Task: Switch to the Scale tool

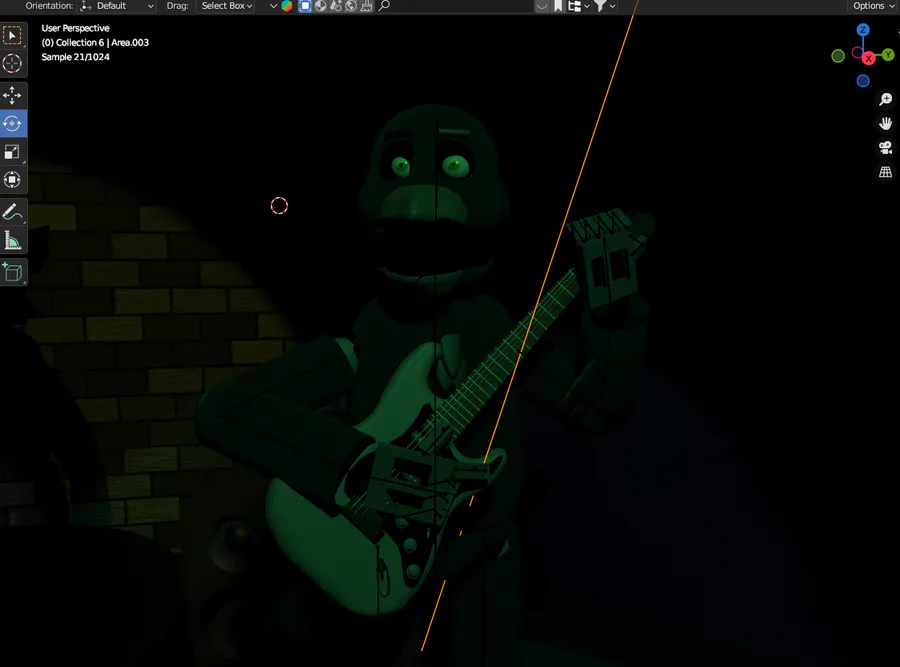Action: pos(12,152)
